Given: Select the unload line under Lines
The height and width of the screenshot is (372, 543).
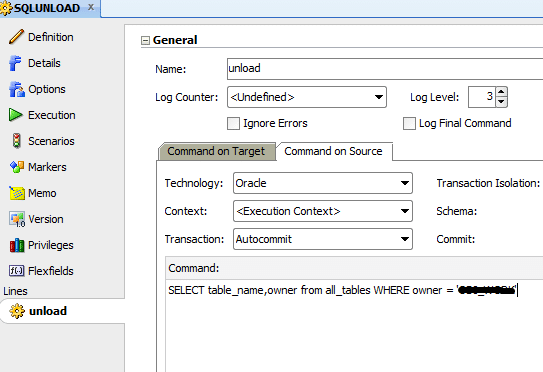Looking at the screenshot, I should click(62, 311).
